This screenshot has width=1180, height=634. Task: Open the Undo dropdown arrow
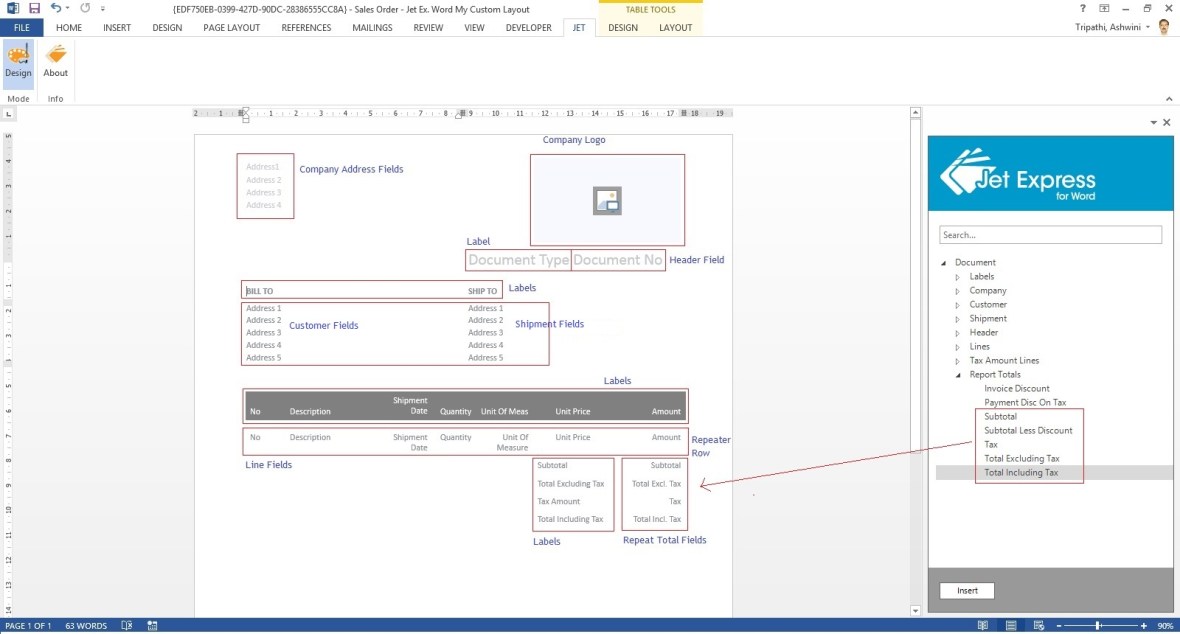pos(69,9)
